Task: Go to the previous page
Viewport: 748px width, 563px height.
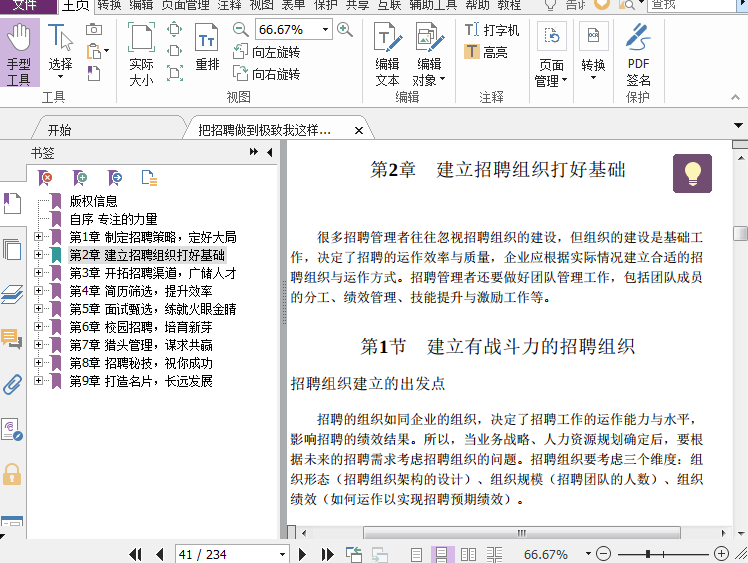Action: (160, 554)
